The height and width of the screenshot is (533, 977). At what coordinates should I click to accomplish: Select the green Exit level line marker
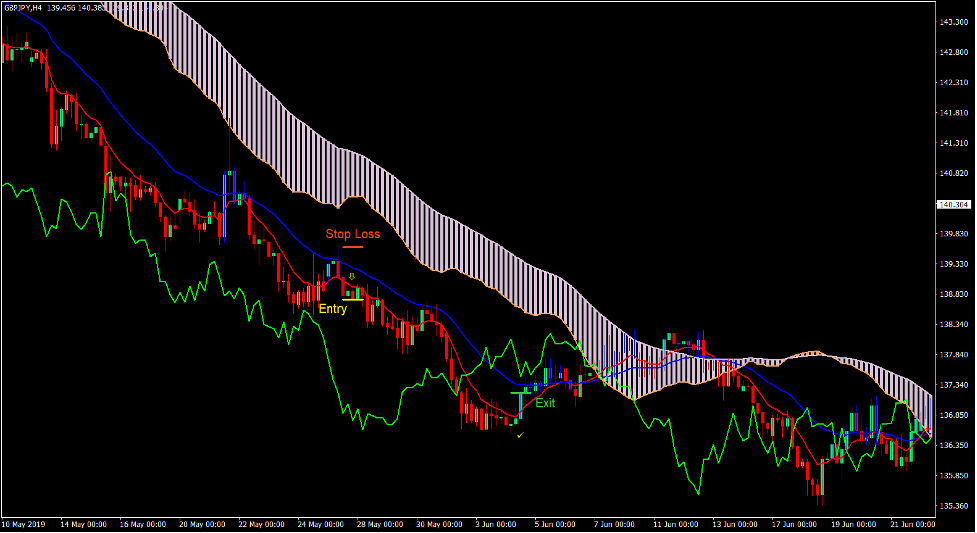(522, 393)
